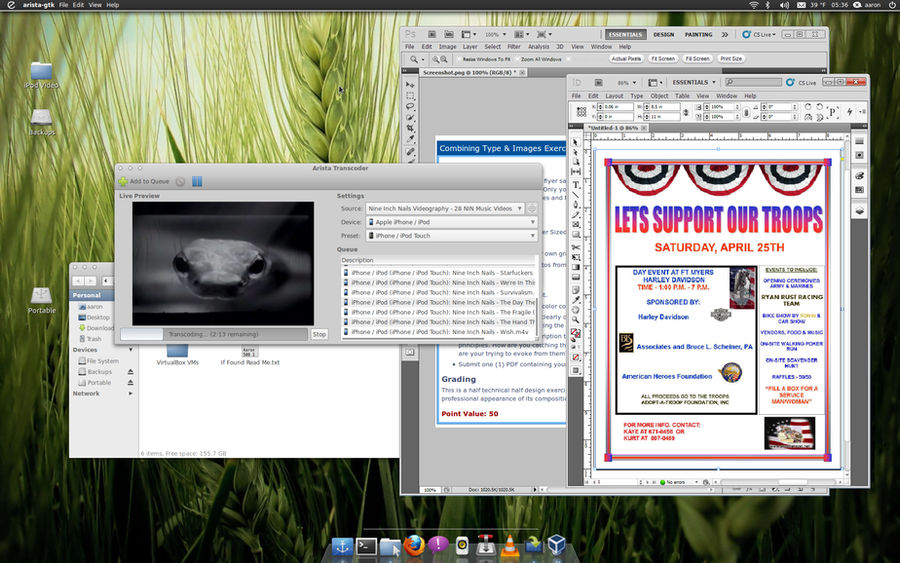The height and width of the screenshot is (563, 900).
Task: Launch Bridge from Photoshop application bar
Action: pos(432,34)
